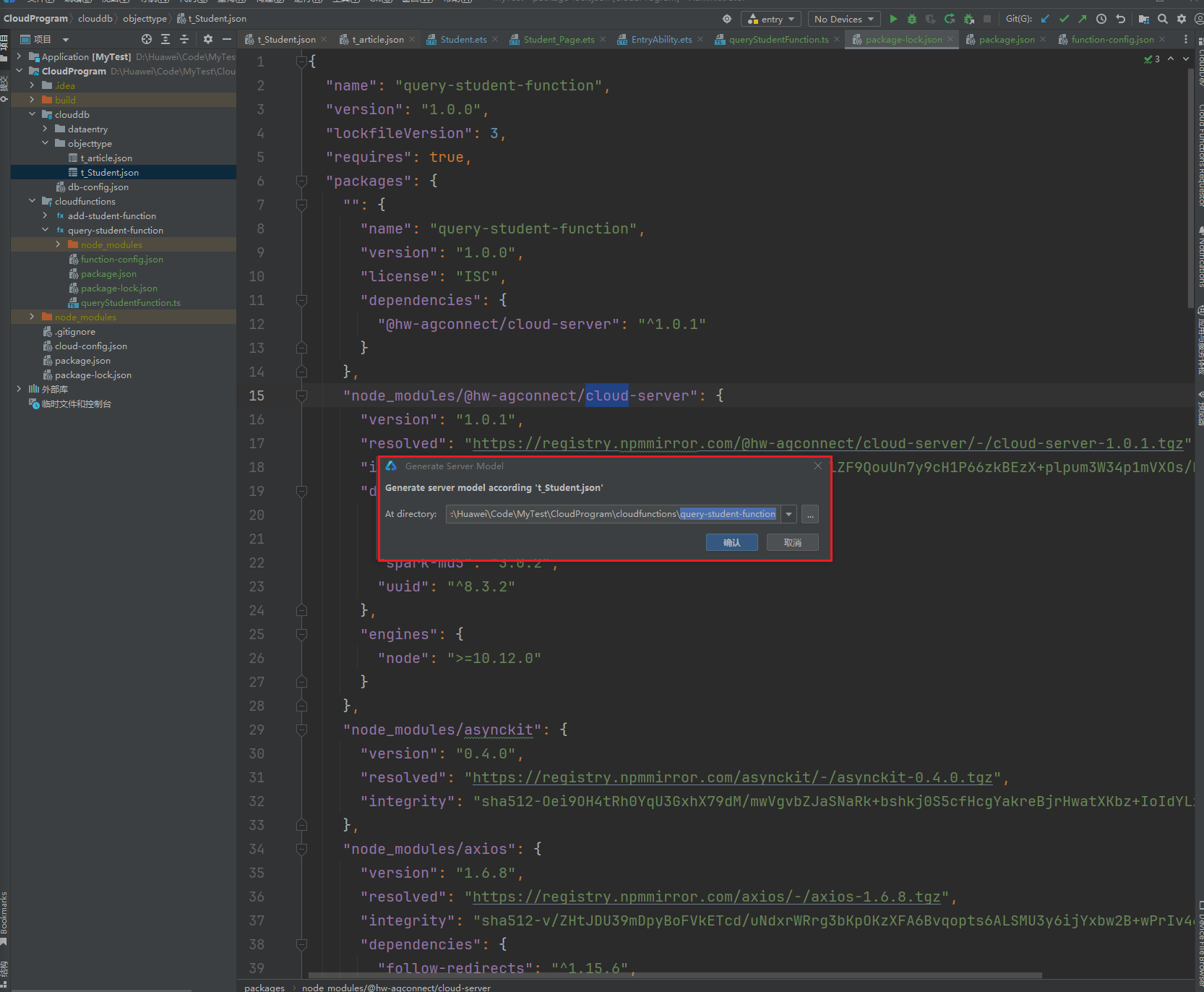Collapse the CloudProgram tree node
The image size is (1204, 992).
tap(20, 71)
